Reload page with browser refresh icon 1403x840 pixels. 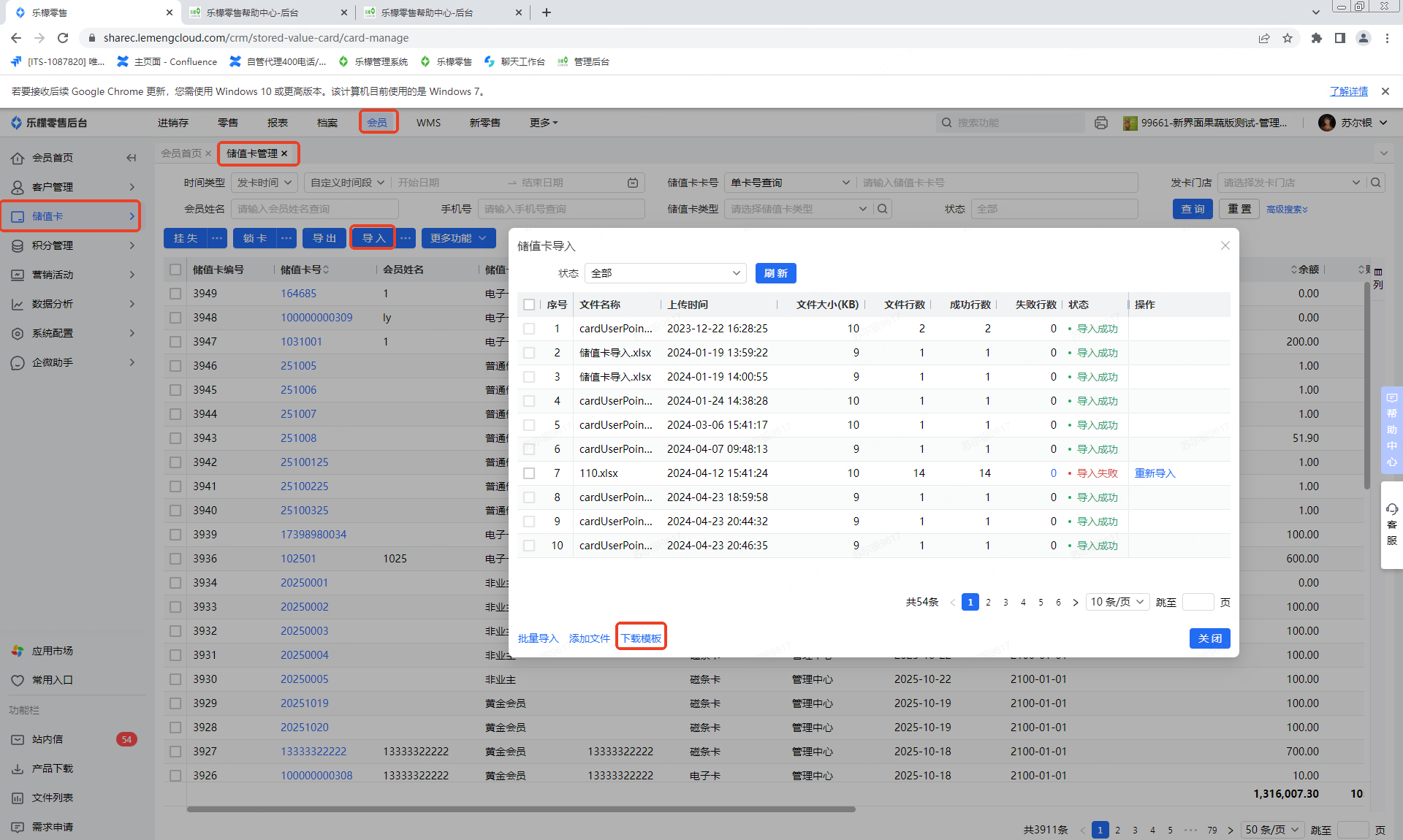(x=63, y=38)
